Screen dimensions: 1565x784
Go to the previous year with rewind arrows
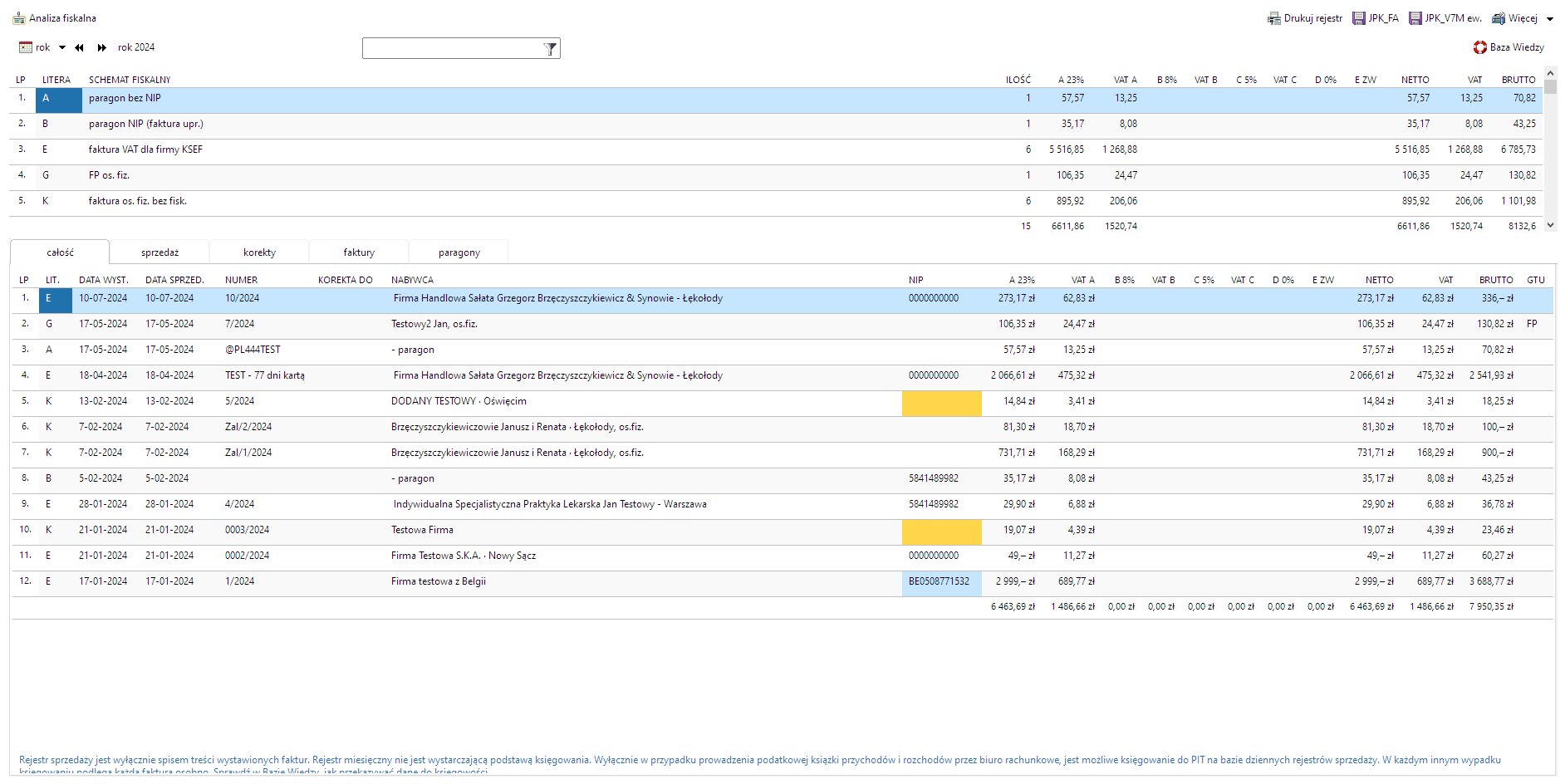[x=79, y=47]
